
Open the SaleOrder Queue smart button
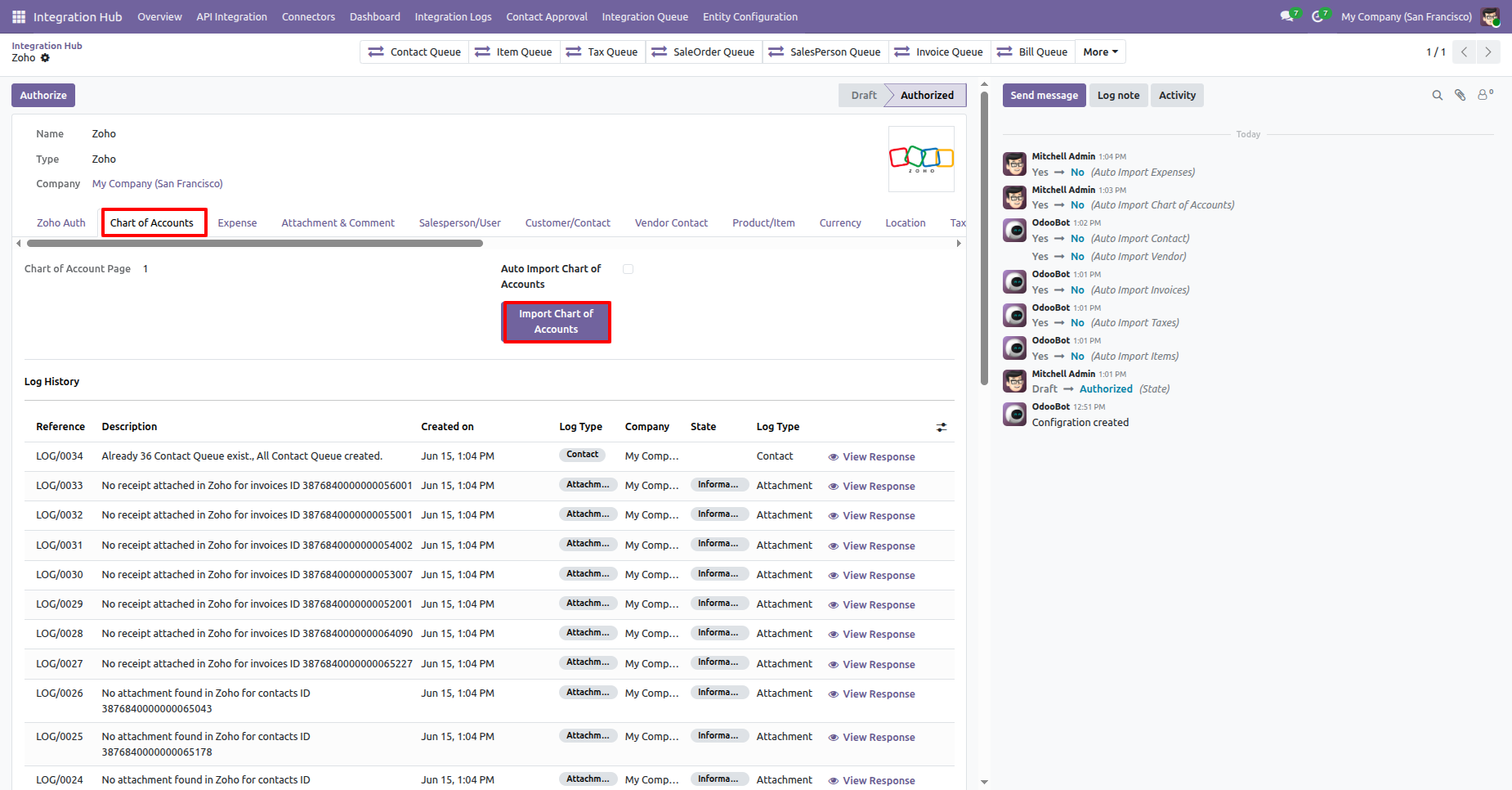coord(704,52)
